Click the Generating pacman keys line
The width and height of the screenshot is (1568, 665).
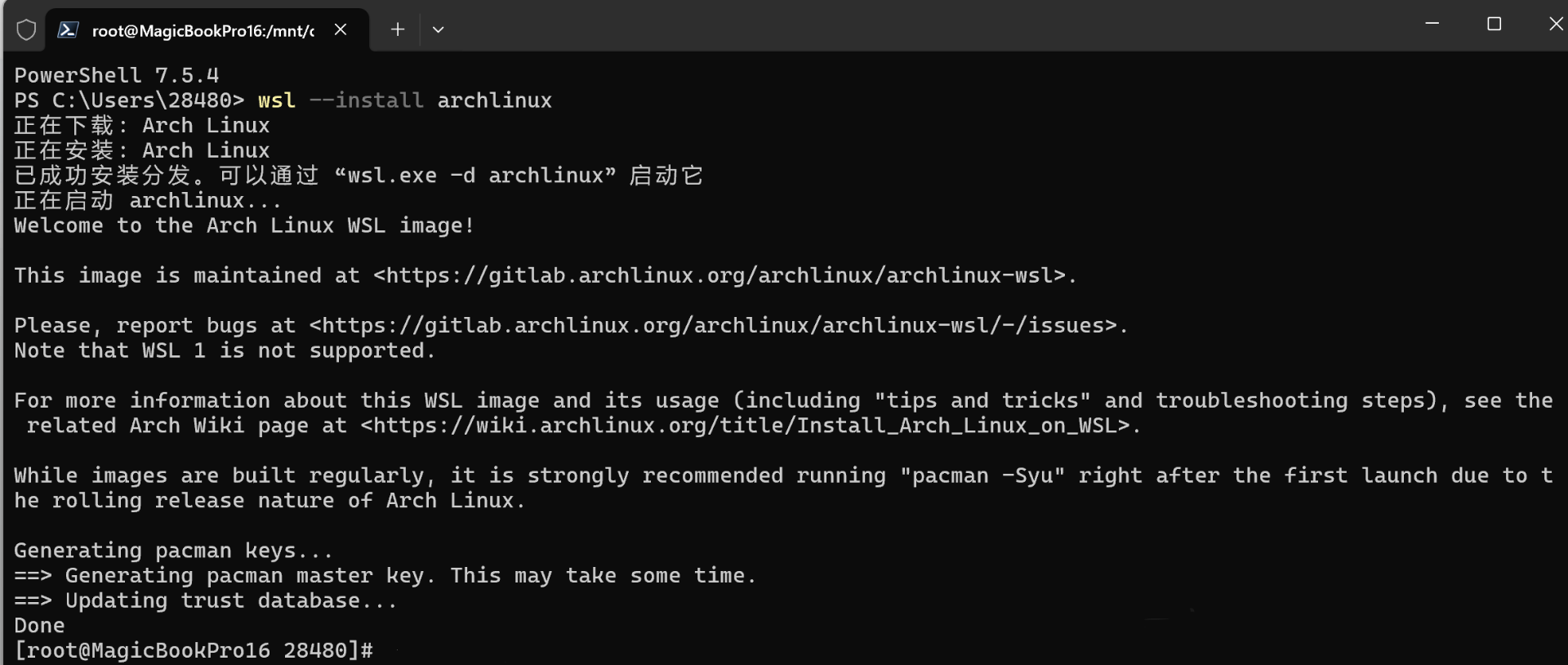[x=171, y=550]
